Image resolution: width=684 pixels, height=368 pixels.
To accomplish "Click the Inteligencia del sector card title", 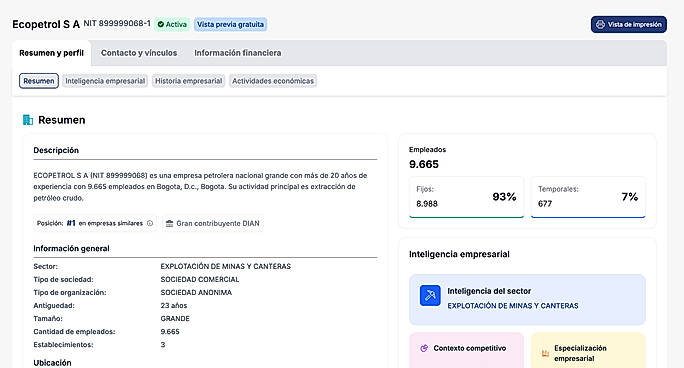I will 489,291.
